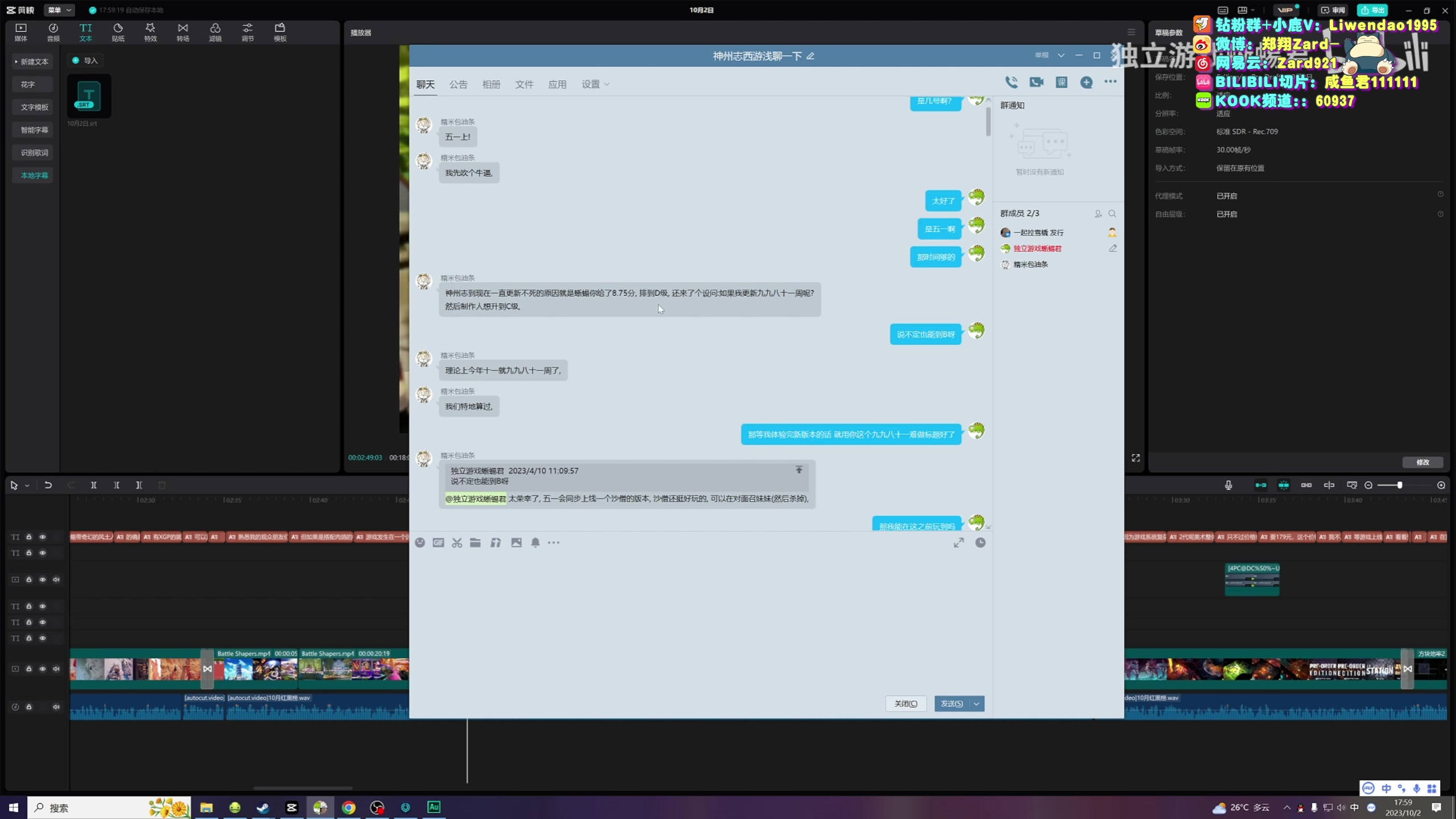Viewport: 1456px width, 819px height.
Task: Click the 导入 import button
Action: point(86,60)
